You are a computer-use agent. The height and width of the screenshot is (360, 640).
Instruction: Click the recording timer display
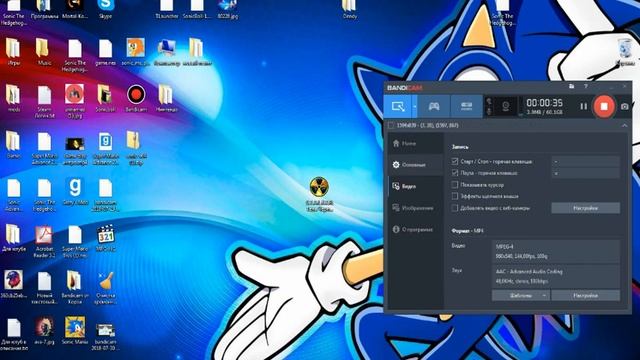(544, 103)
